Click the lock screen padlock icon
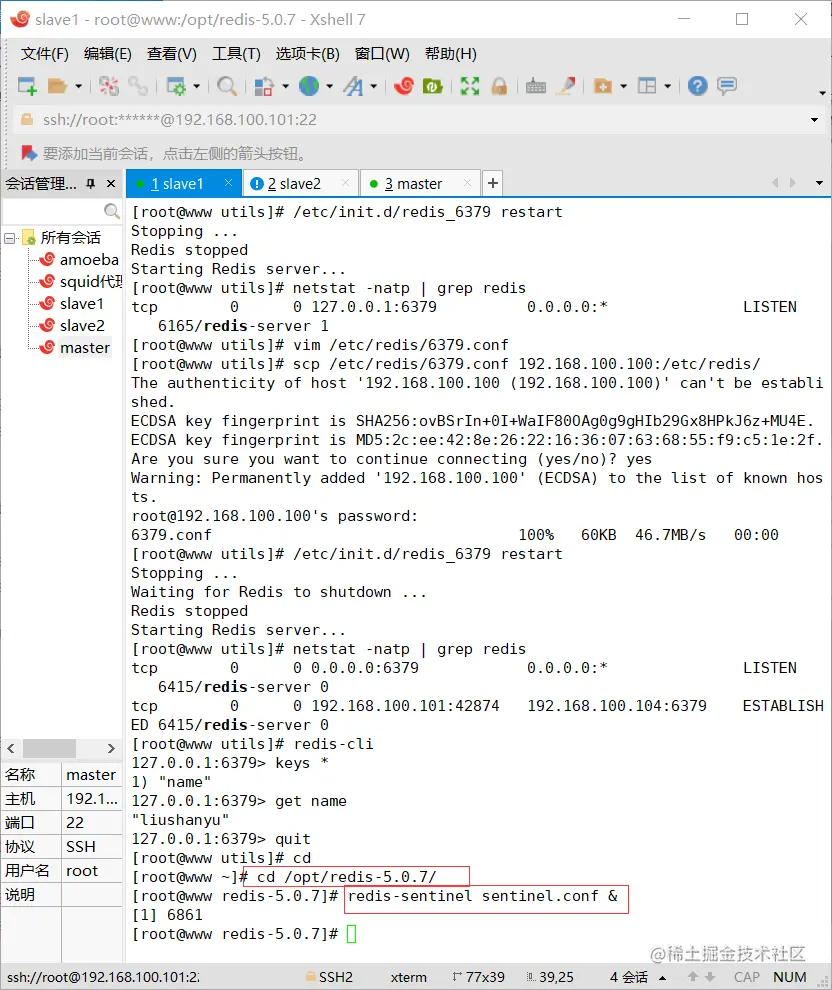 coord(499,86)
